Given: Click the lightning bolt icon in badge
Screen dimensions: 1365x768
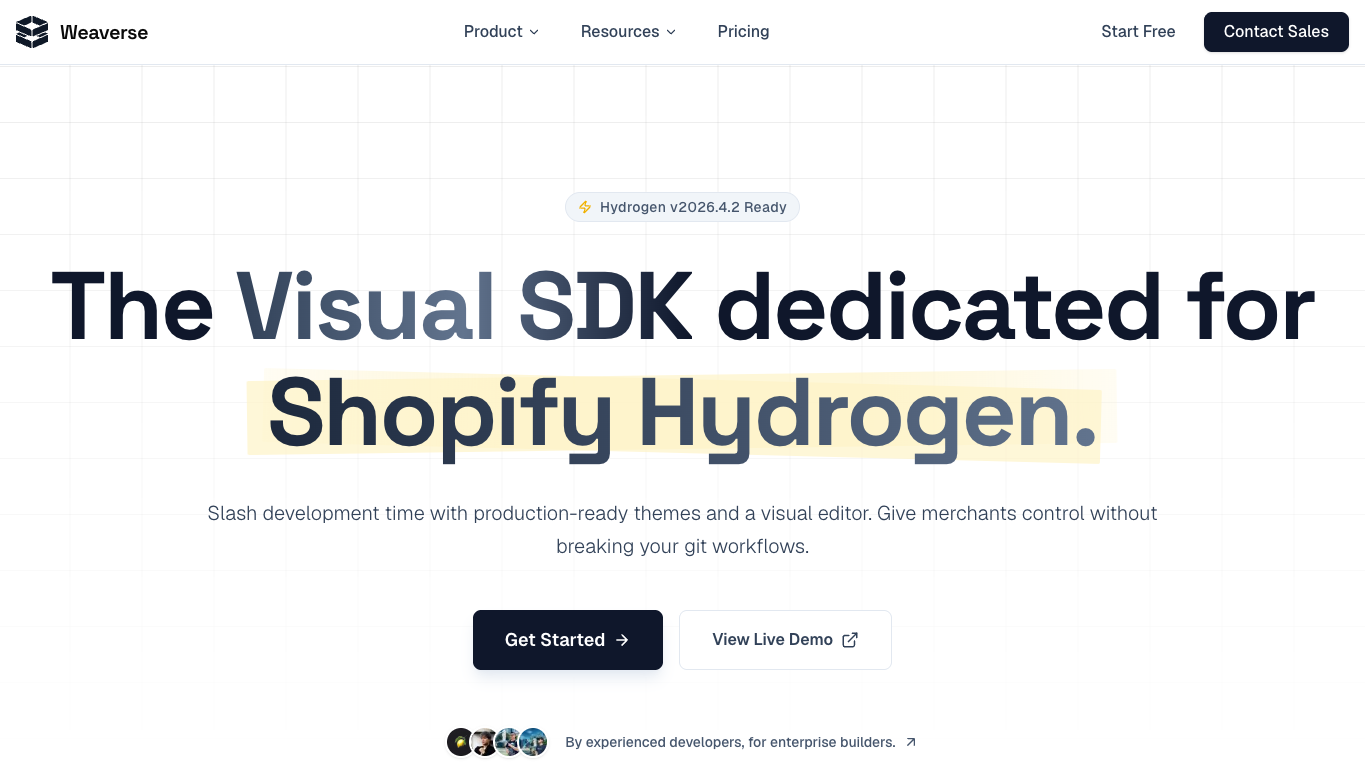Looking at the screenshot, I should tap(585, 207).
